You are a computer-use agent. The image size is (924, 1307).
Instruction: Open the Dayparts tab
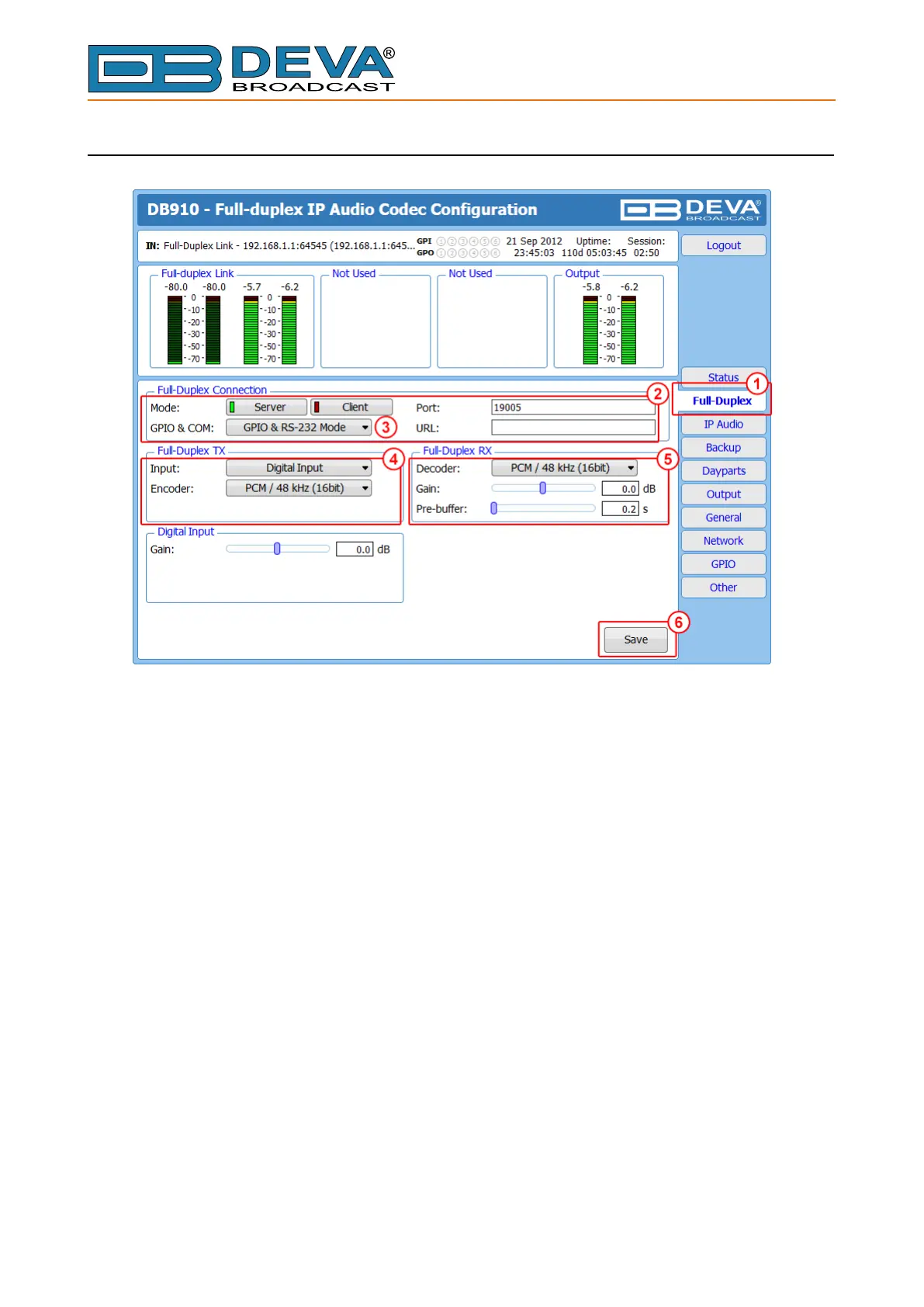[723, 471]
